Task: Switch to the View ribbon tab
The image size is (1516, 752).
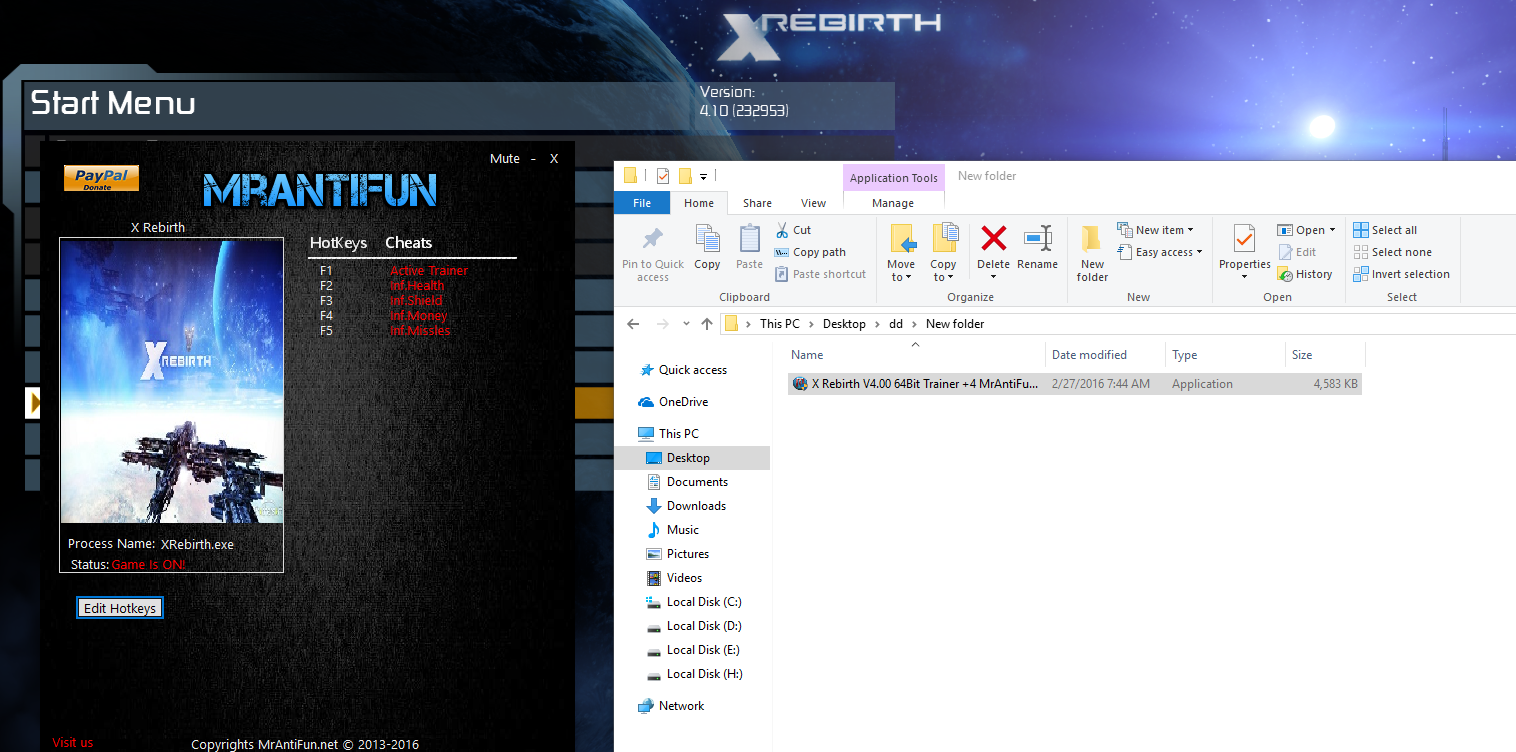Action: [813, 203]
